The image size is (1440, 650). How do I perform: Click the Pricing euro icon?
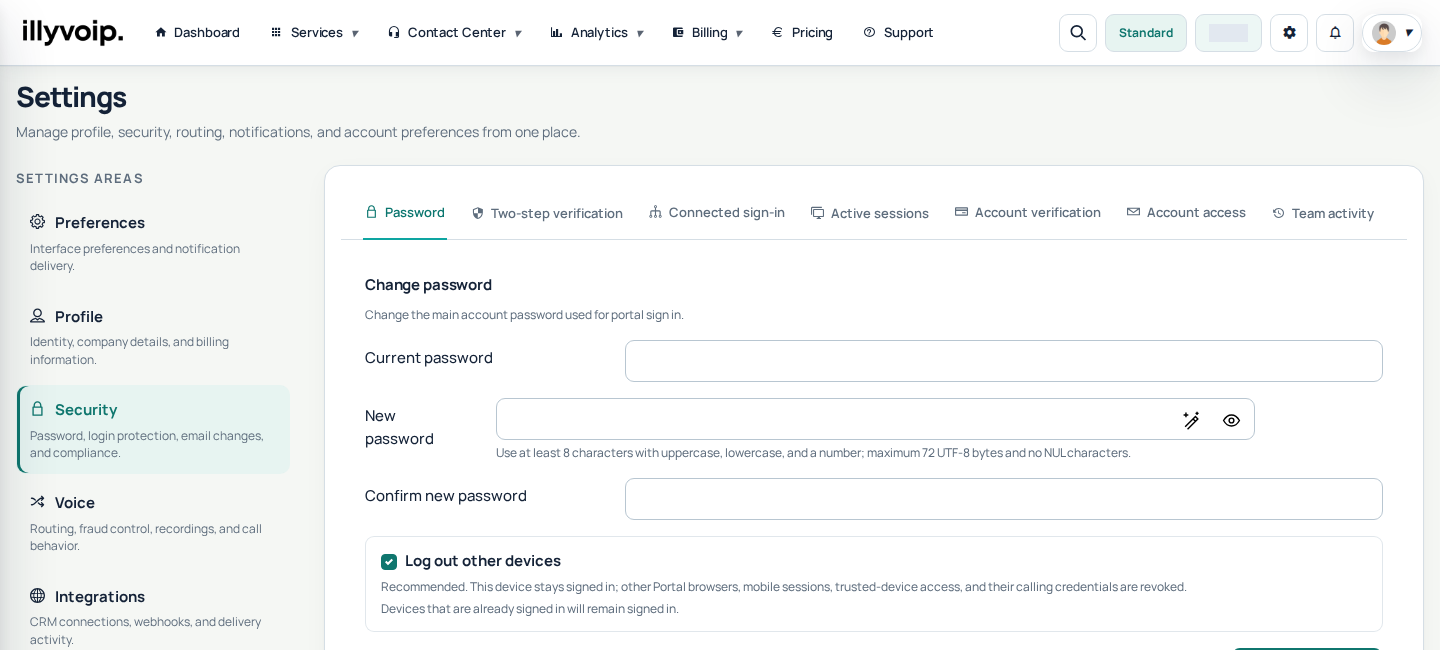point(777,32)
